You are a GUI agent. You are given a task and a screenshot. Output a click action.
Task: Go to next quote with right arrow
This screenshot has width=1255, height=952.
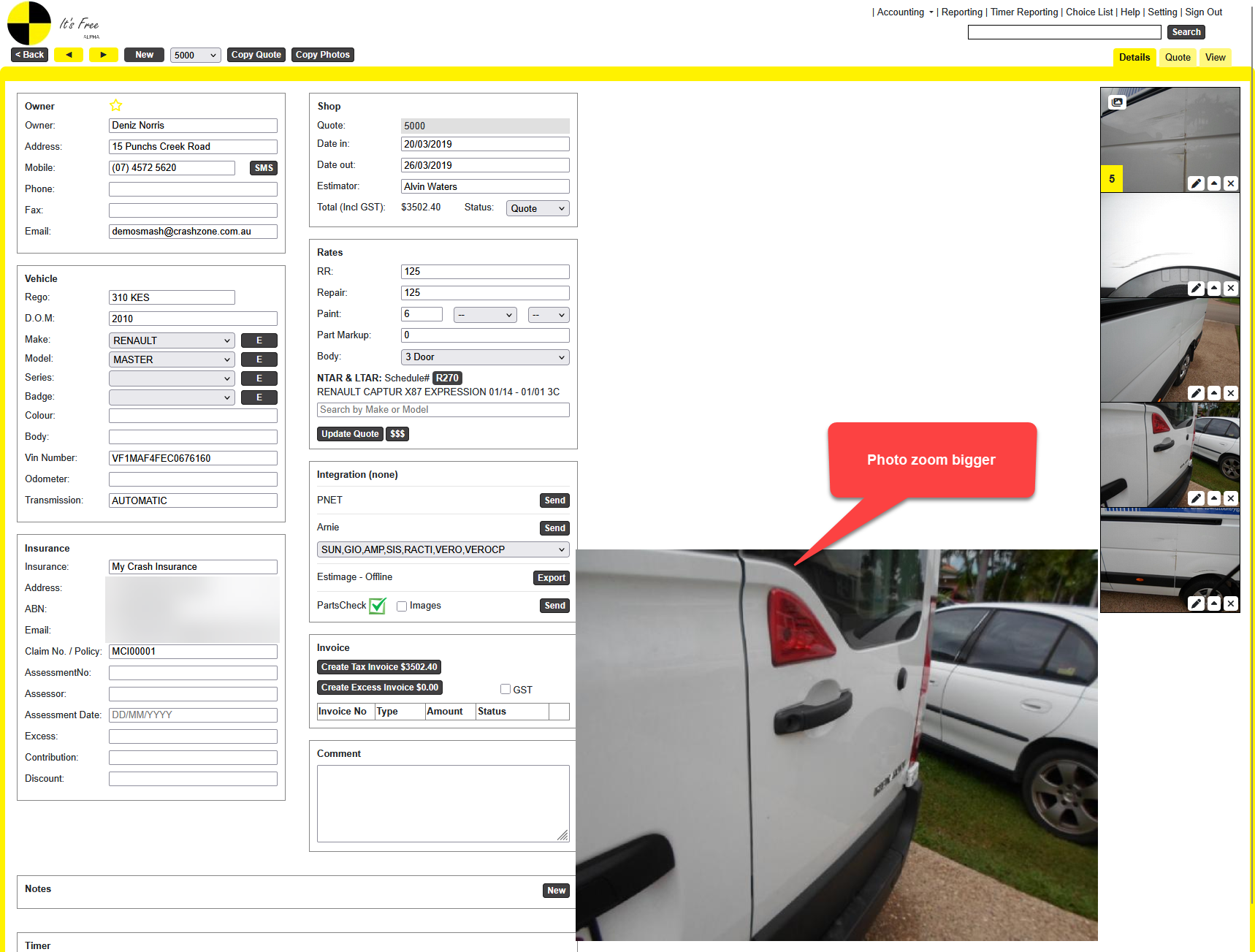(103, 55)
